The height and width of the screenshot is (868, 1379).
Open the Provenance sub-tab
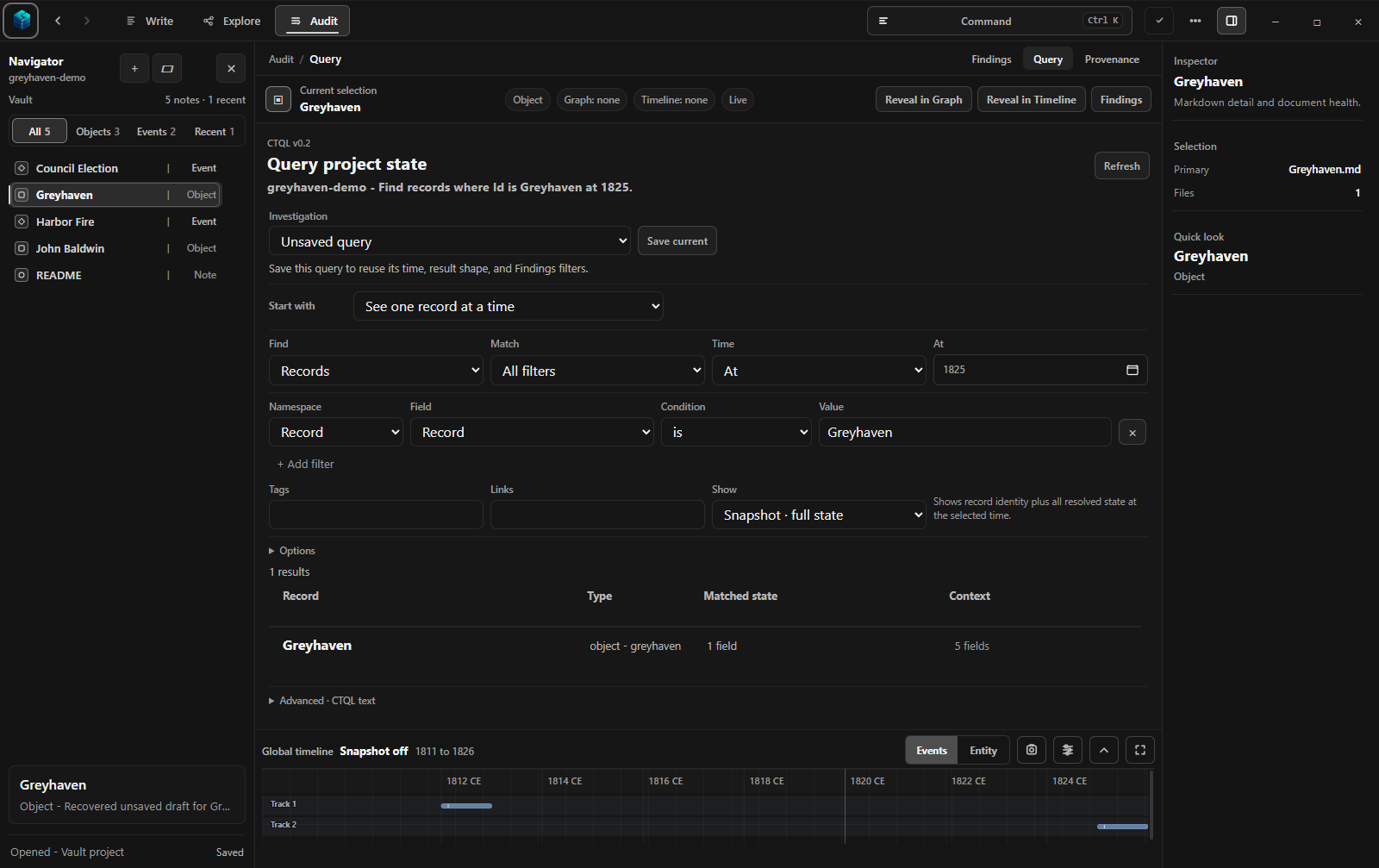coord(1112,59)
